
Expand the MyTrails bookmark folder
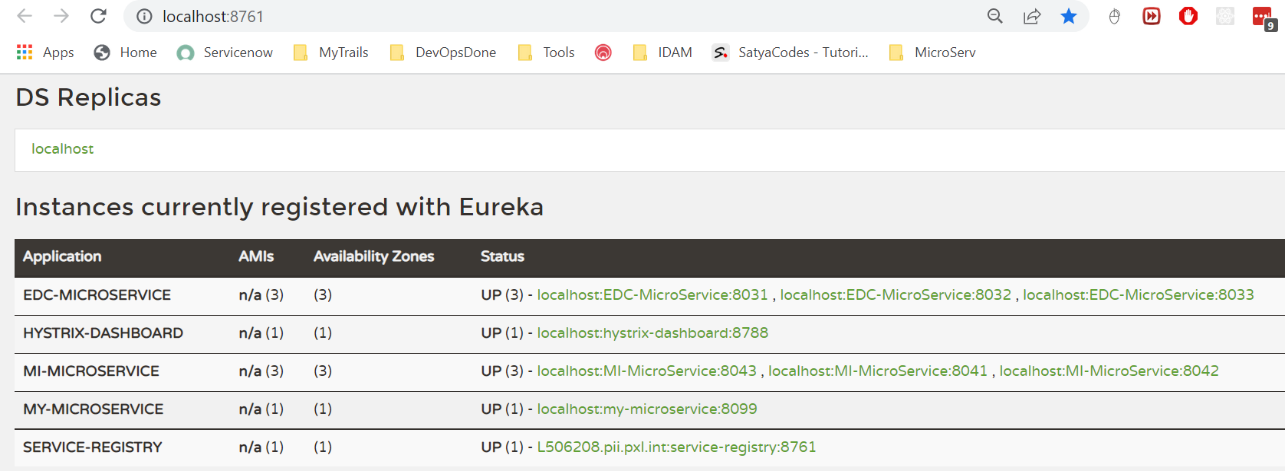[x=331, y=52]
